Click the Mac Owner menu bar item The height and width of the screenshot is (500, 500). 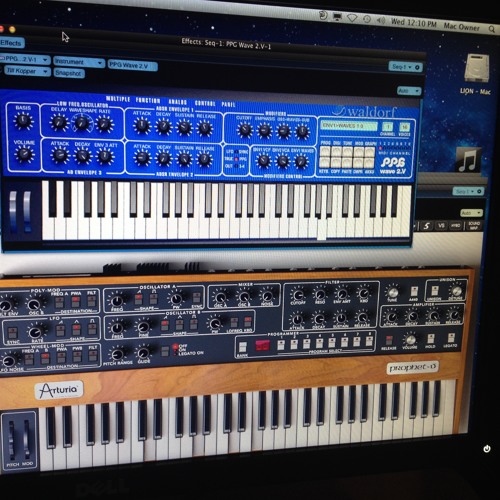[461, 27]
